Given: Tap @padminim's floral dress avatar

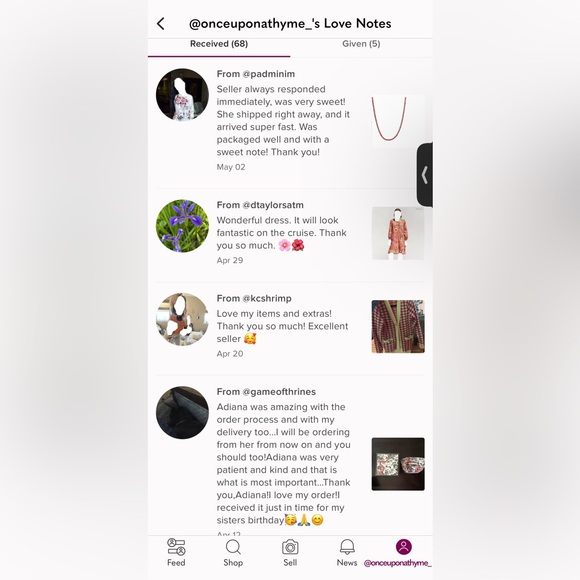Looking at the screenshot, I should tap(182, 95).
